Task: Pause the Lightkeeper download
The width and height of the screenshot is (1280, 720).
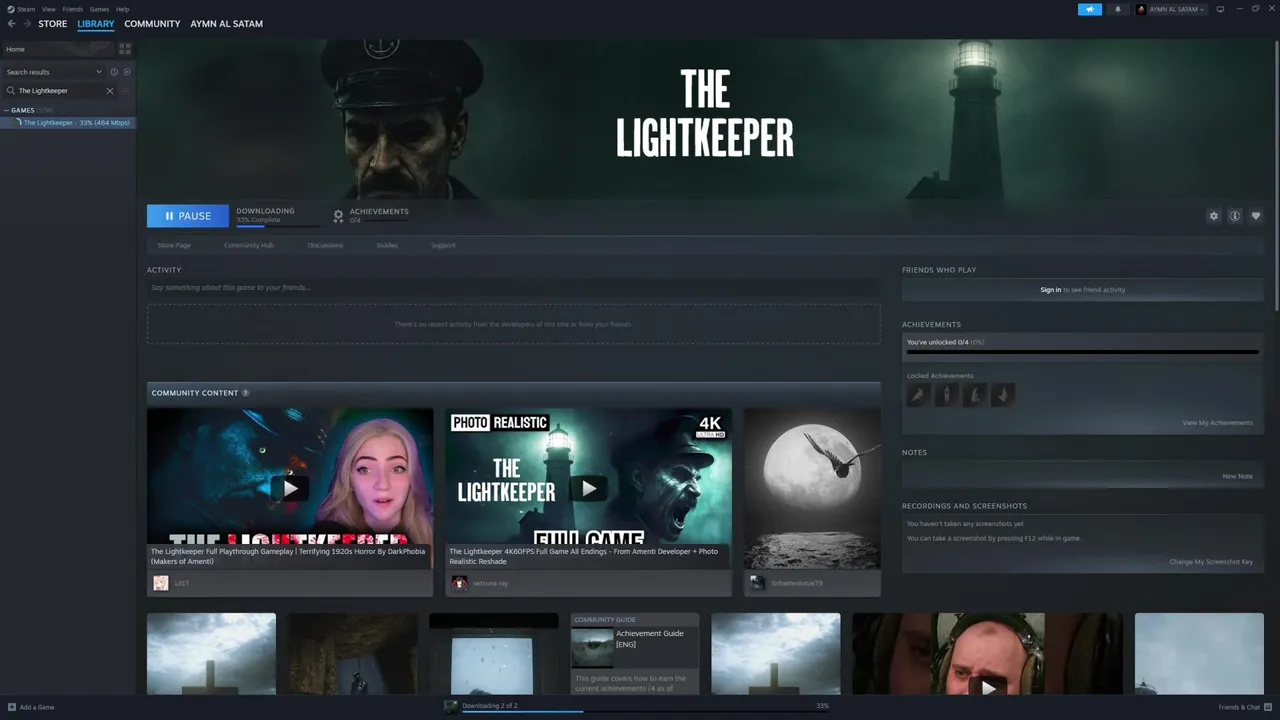Action: [187, 216]
